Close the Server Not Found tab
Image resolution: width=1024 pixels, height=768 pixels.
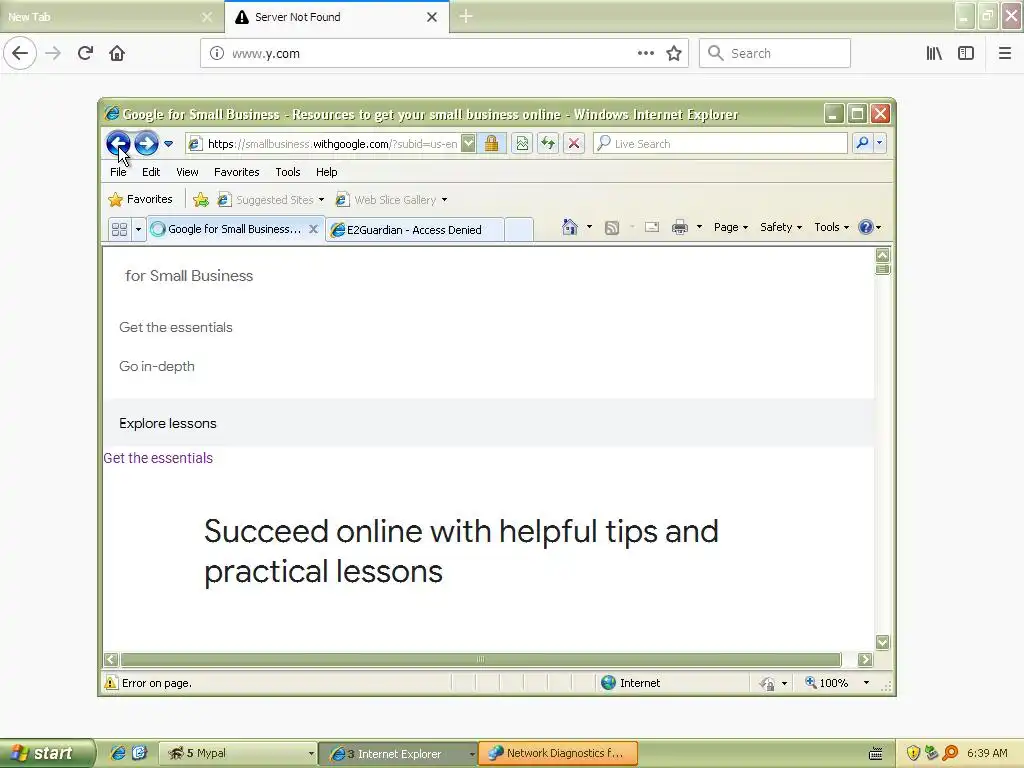click(x=432, y=17)
